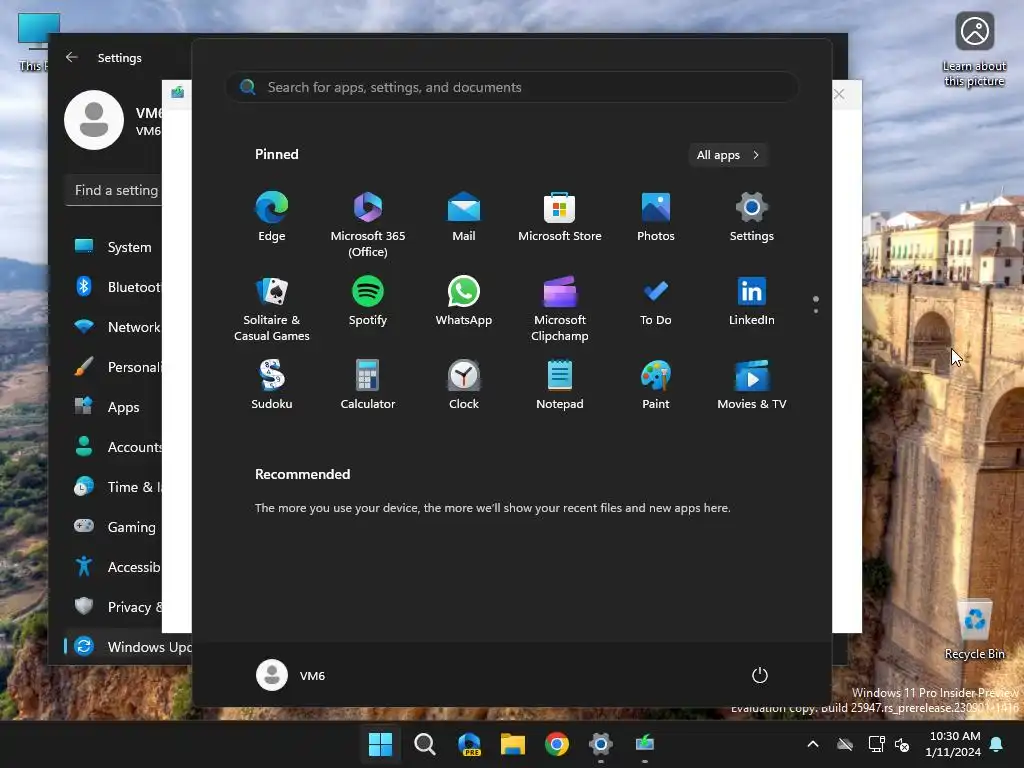Open Microsoft Store from Start menu
This screenshot has height=768, width=1024.
click(x=560, y=217)
